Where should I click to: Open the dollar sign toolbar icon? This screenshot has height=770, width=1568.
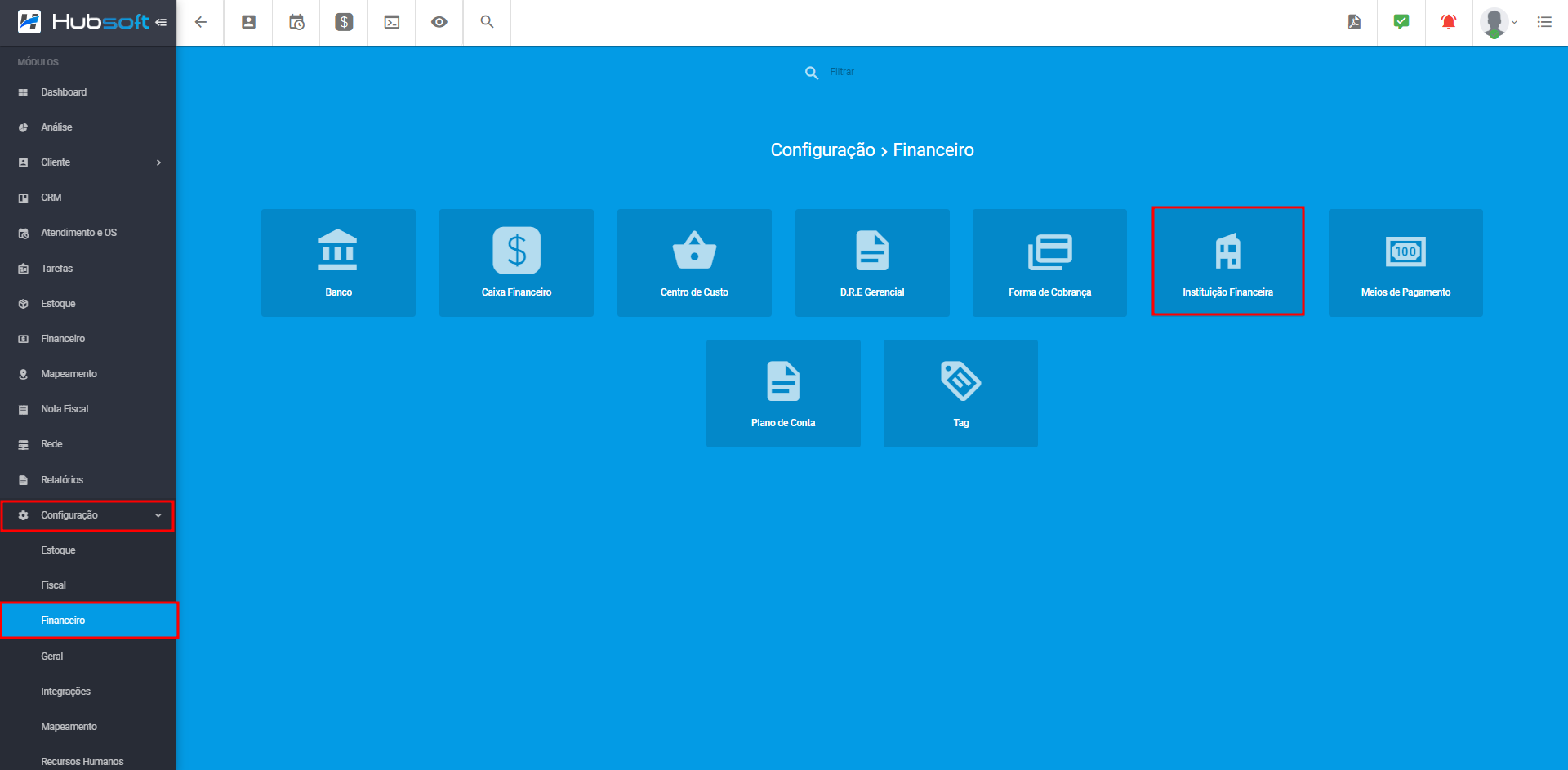tap(344, 22)
